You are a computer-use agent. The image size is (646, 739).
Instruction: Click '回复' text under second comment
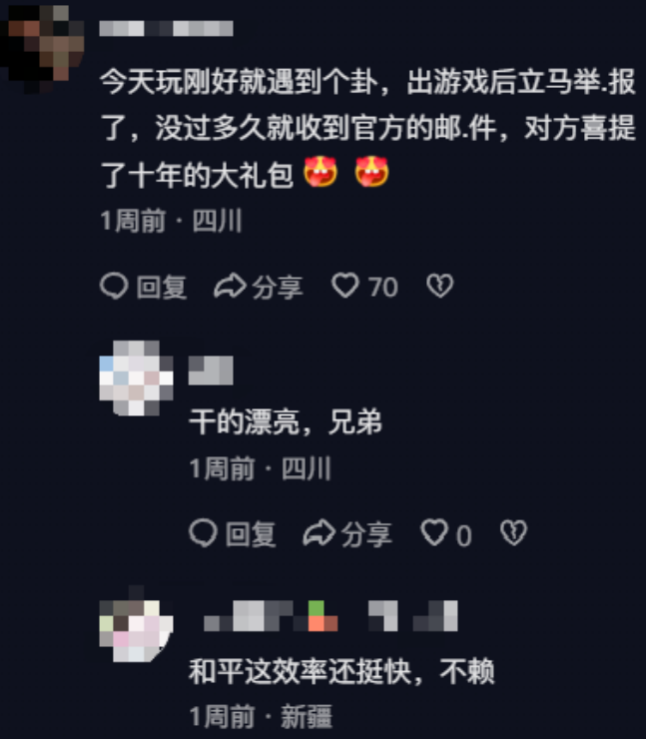click(x=251, y=534)
